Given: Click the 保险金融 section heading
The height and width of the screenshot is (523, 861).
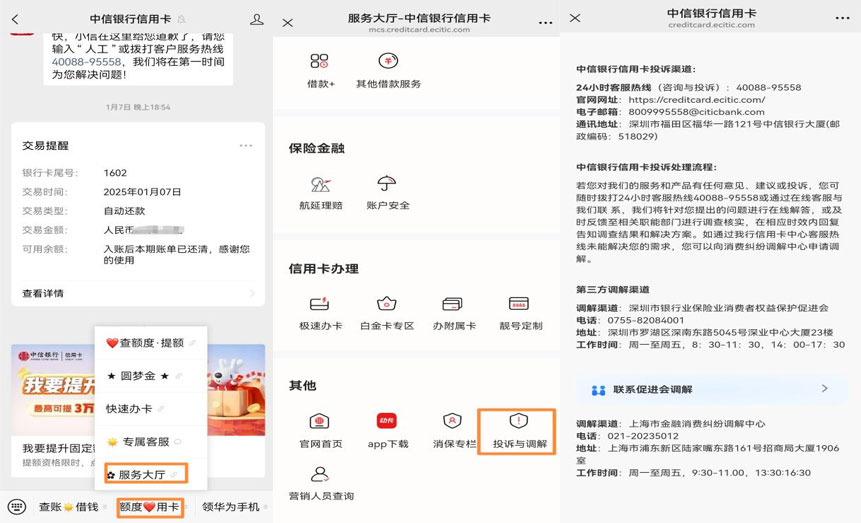Looking at the screenshot, I should coord(317,148).
